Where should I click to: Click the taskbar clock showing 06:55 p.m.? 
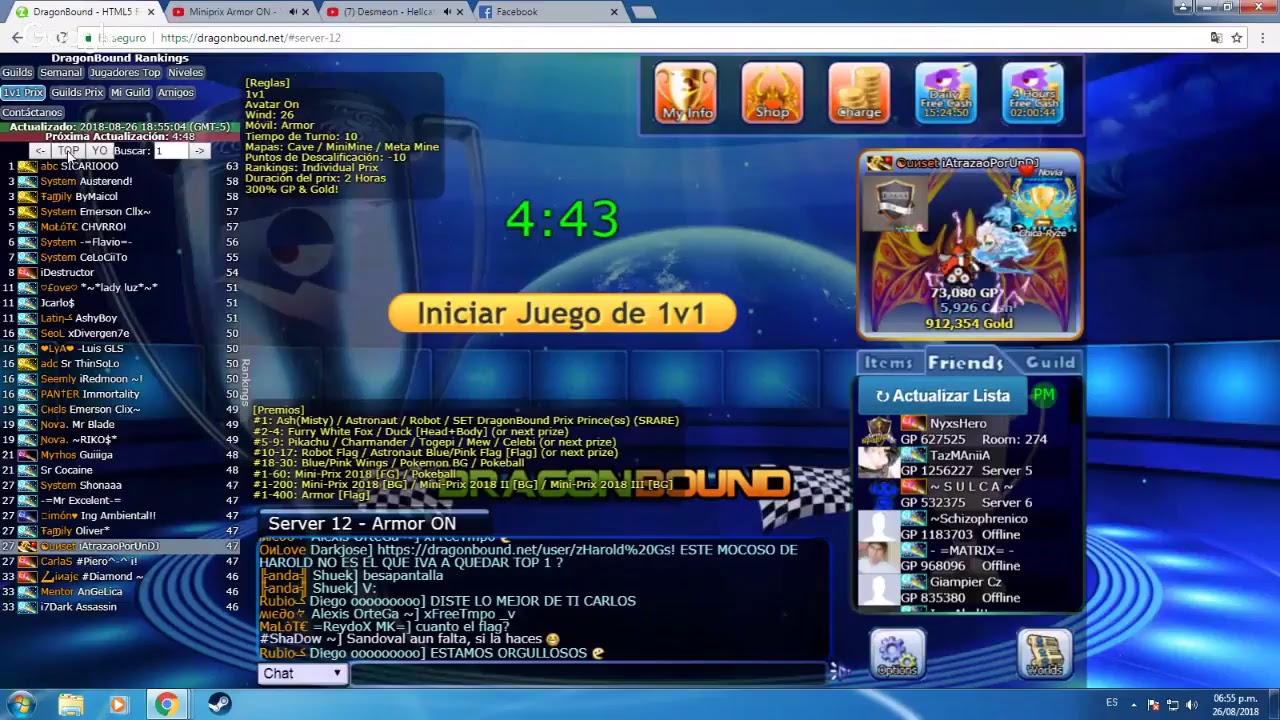click(1235, 704)
